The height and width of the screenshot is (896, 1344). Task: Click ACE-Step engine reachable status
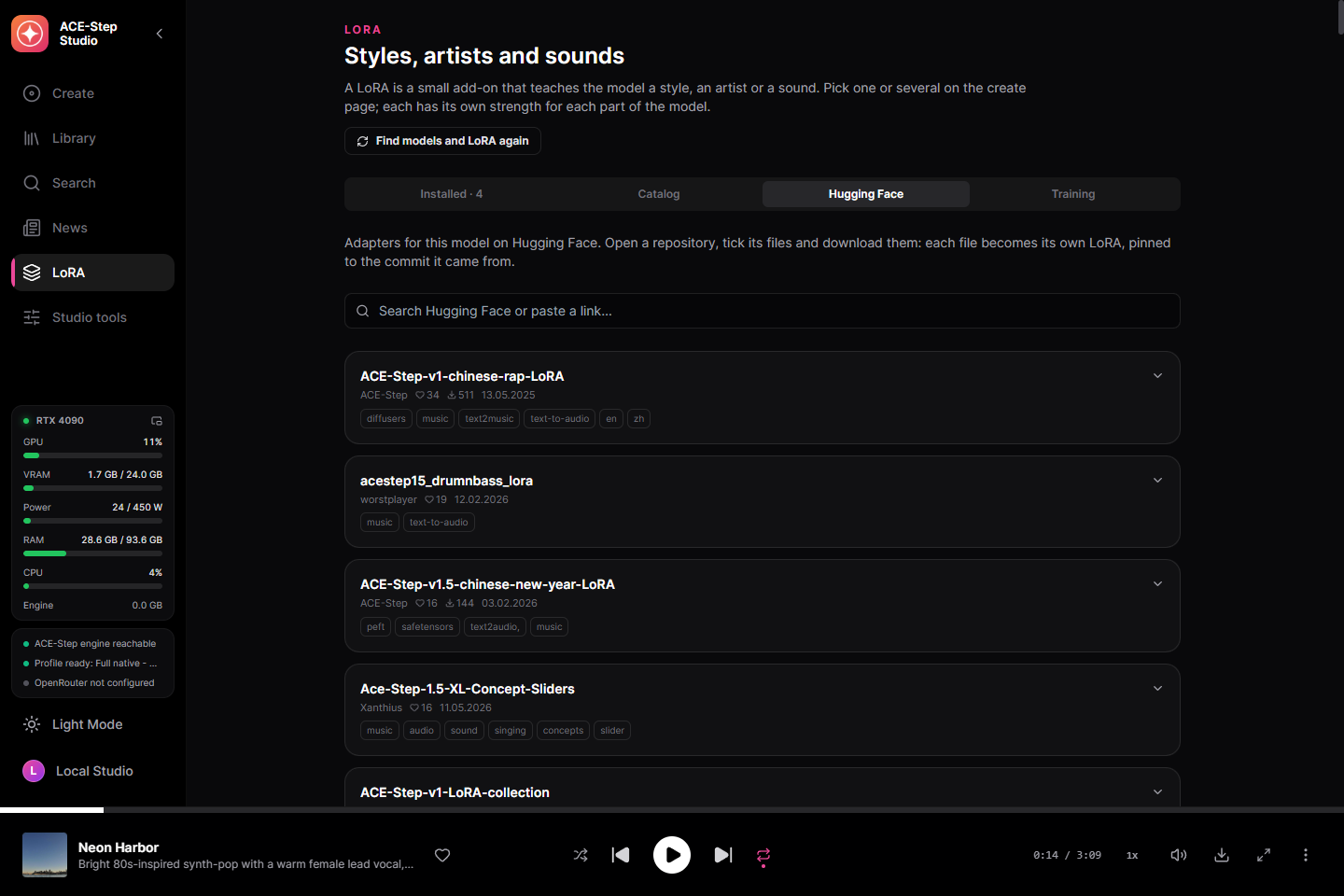tap(95, 644)
